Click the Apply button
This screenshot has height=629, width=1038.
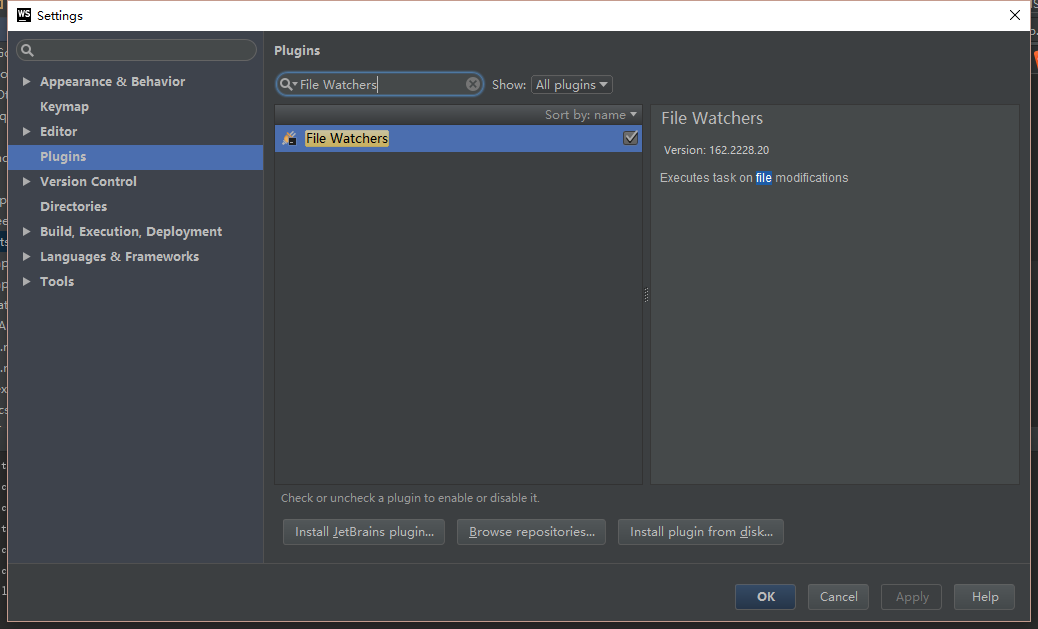(x=912, y=597)
